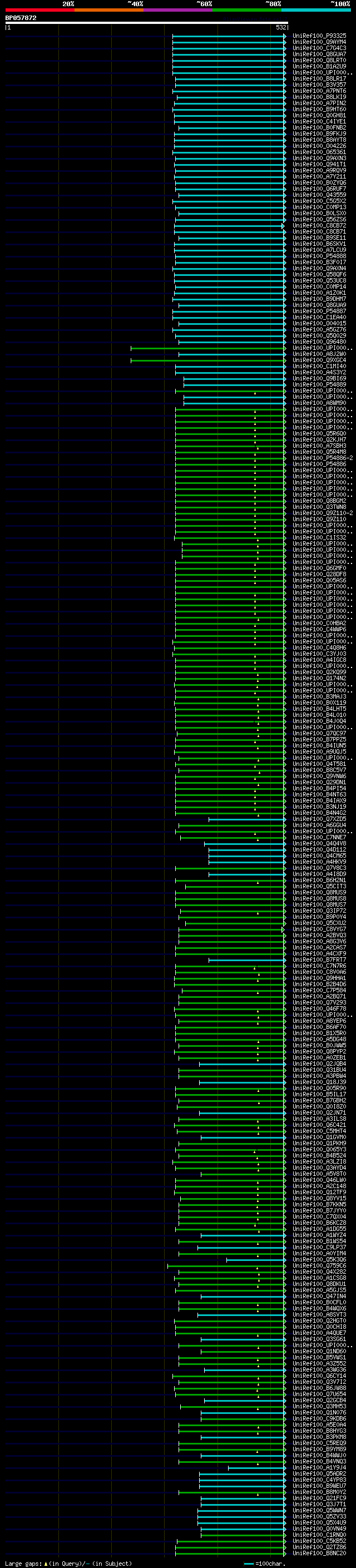Click hit name UniRef100_Q0GH81

(319, 115)
